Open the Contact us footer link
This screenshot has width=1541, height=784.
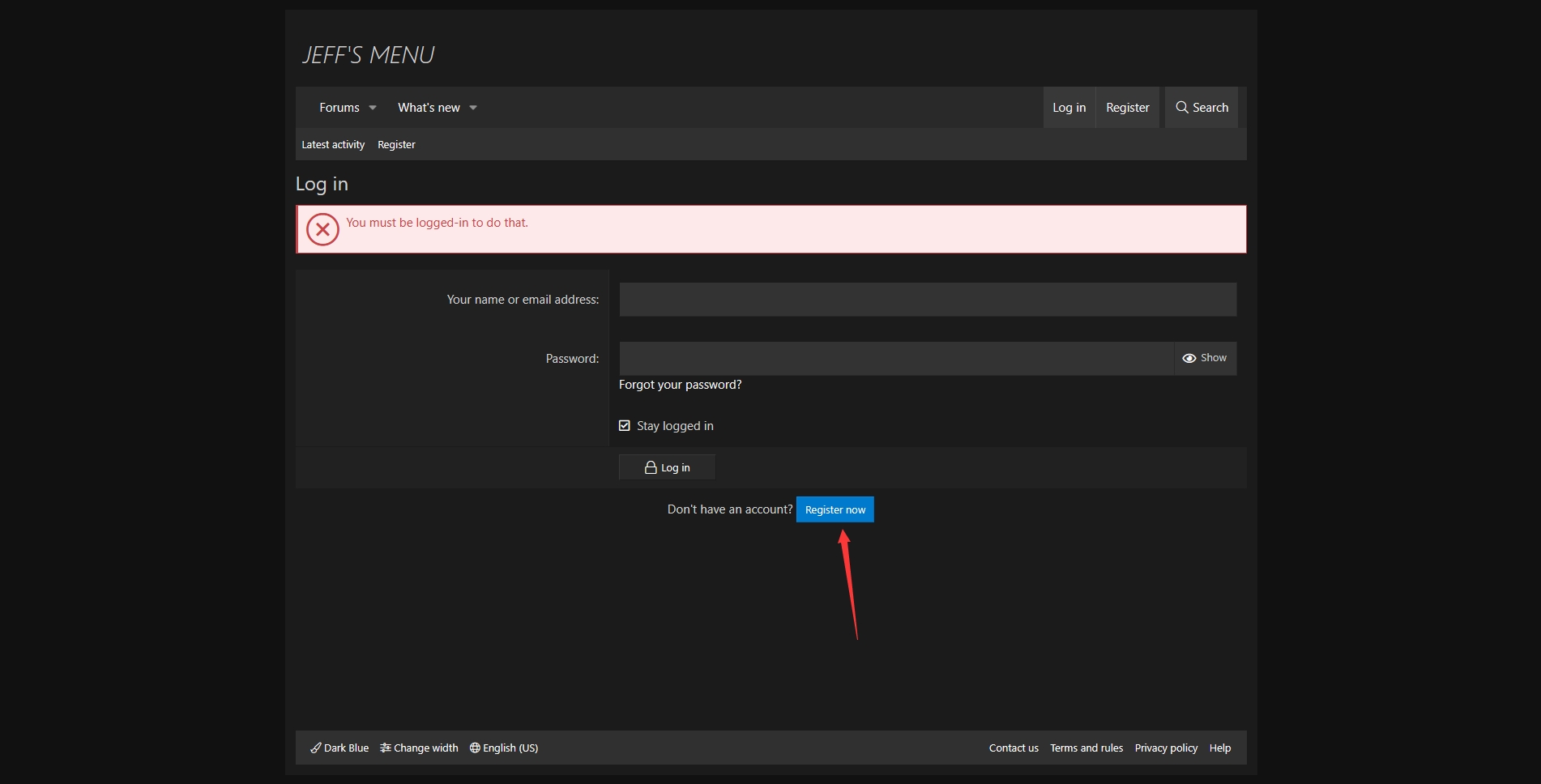click(1014, 748)
